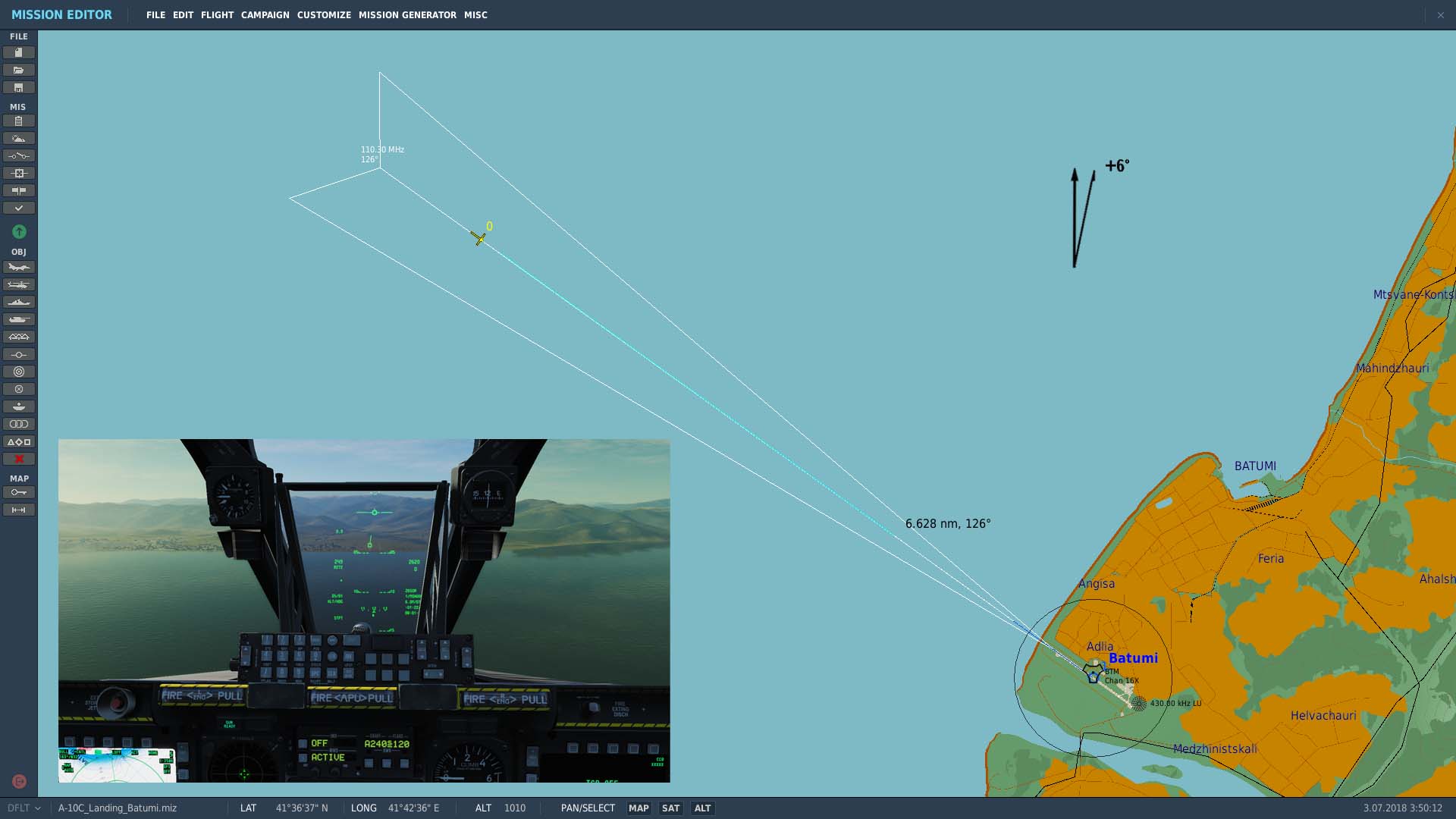Select the ship group tool

19,302
